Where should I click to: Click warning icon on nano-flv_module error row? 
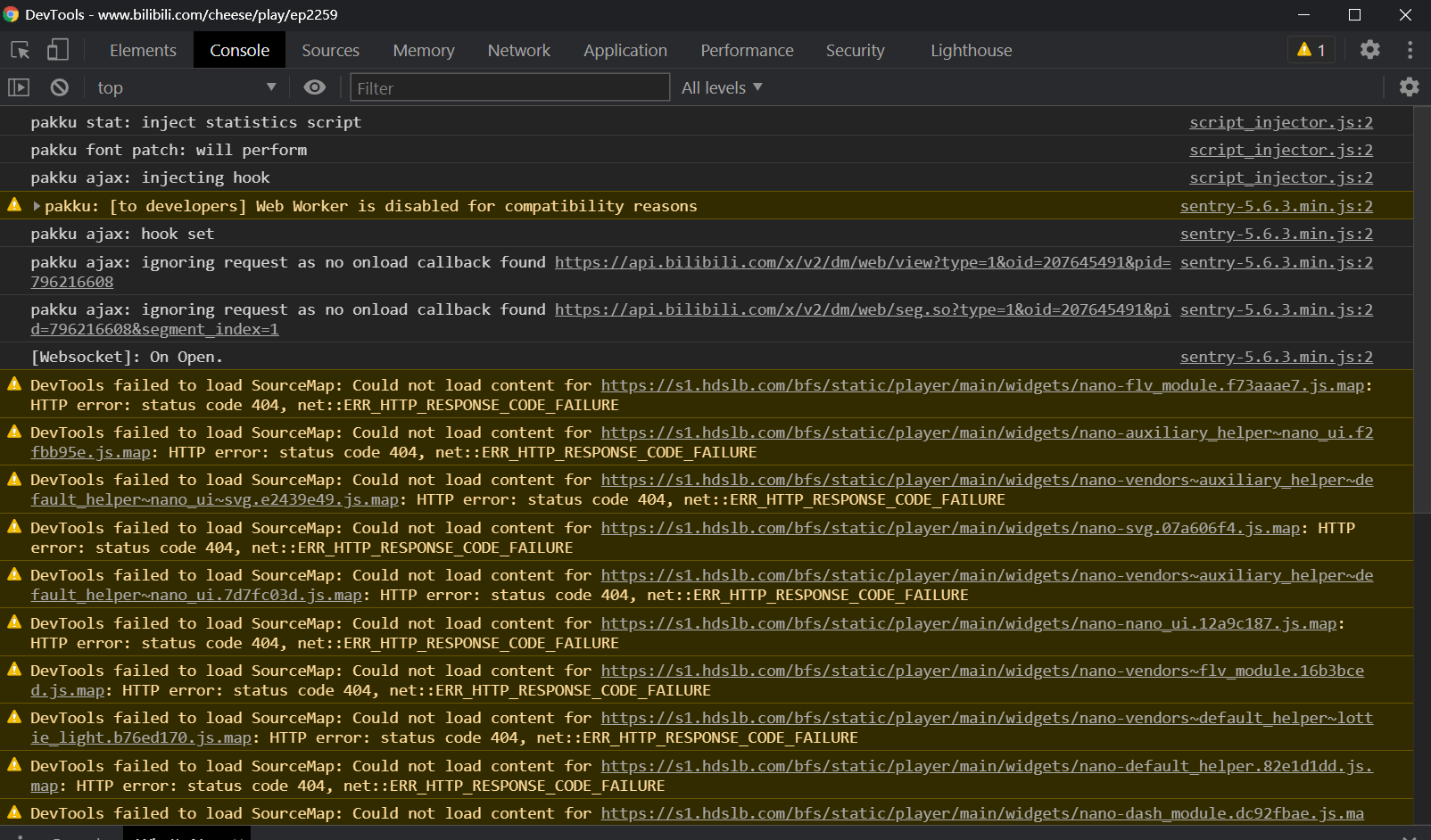pos(14,384)
